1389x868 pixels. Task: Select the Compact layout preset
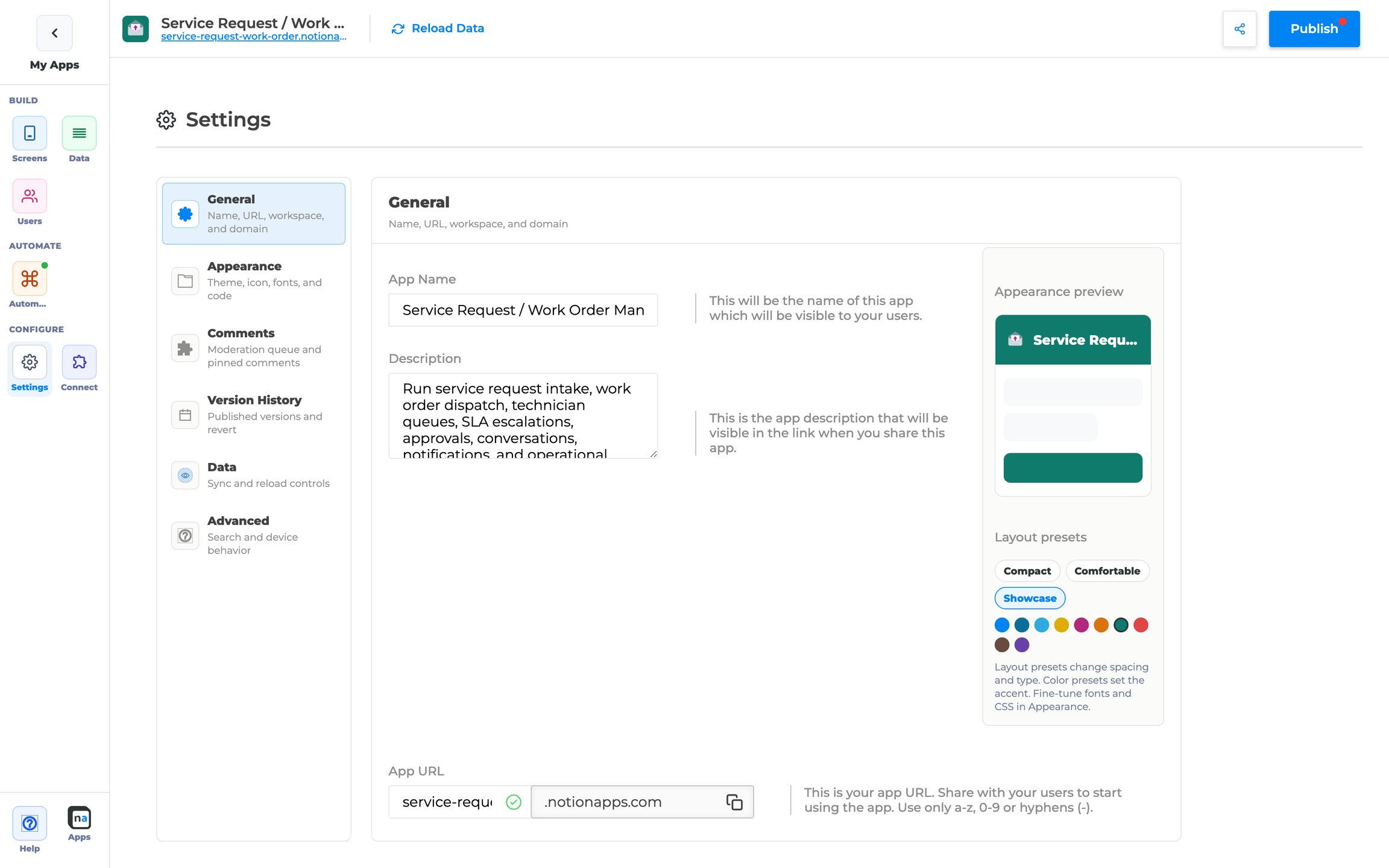pyautogui.click(x=1027, y=571)
